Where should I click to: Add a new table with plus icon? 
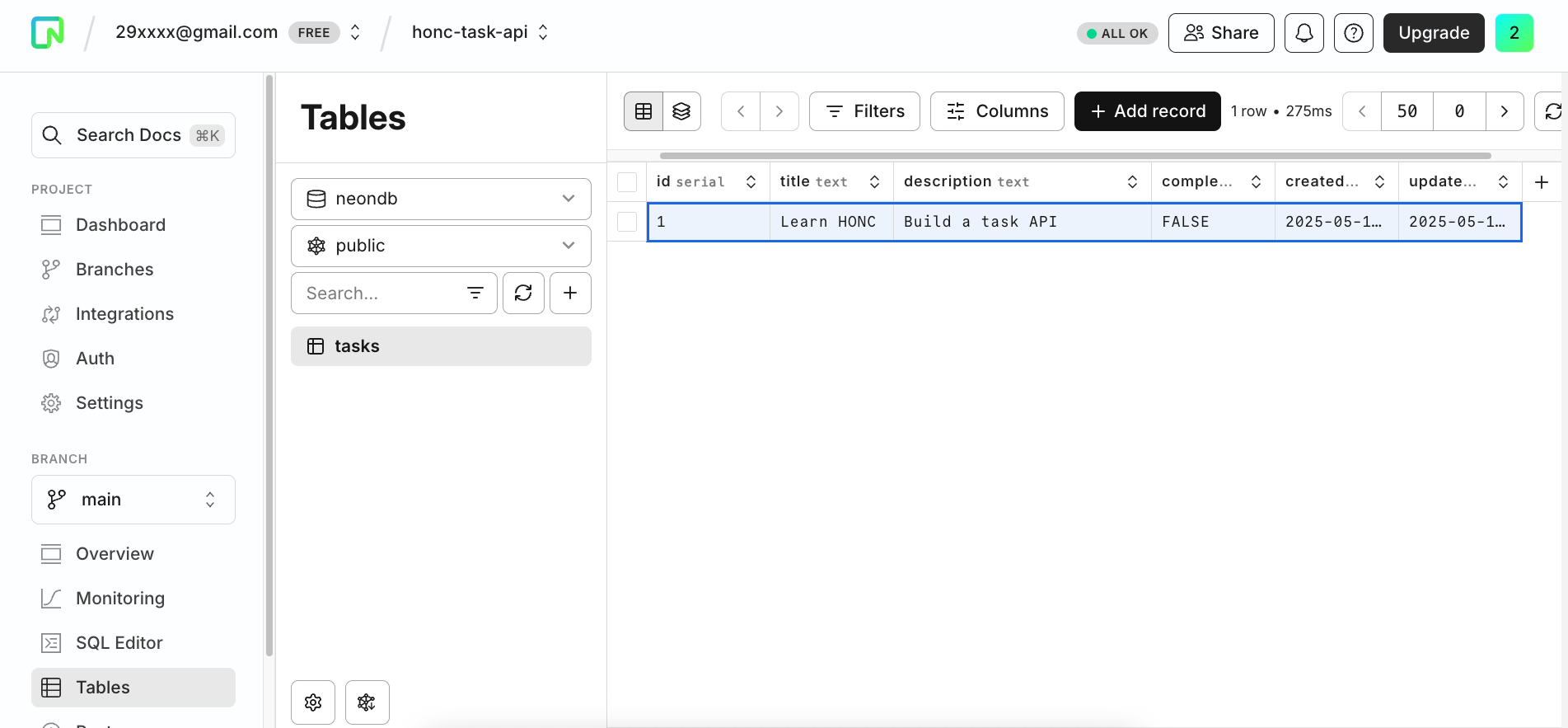coord(570,293)
